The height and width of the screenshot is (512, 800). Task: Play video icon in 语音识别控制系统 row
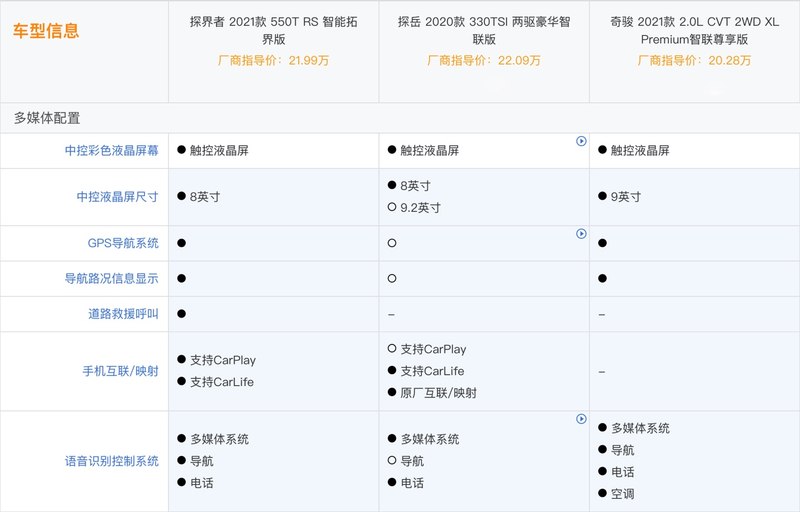click(x=581, y=419)
